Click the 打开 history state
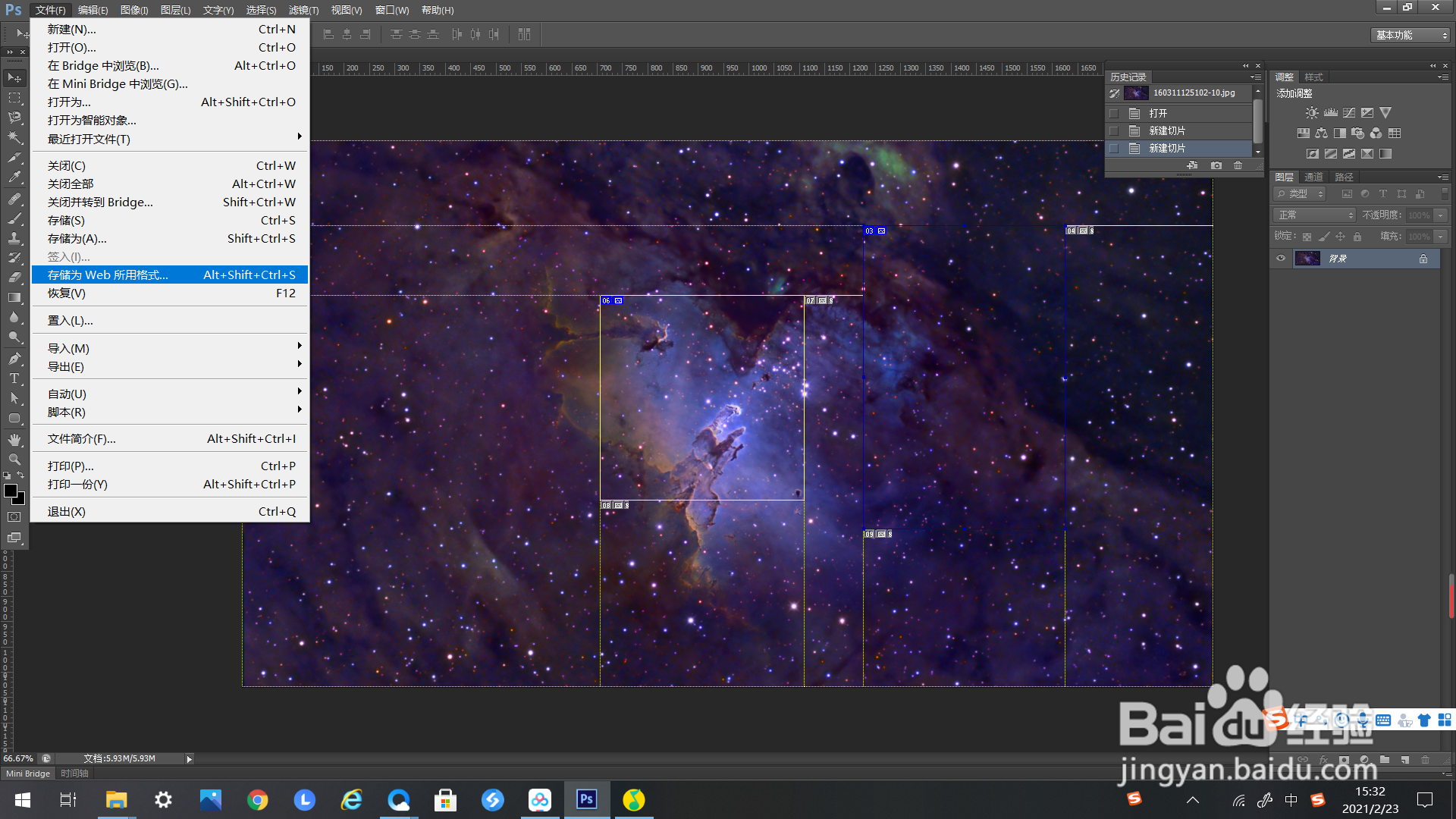Viewport: 1456px width, 819px height. [x=1158, y=114]
